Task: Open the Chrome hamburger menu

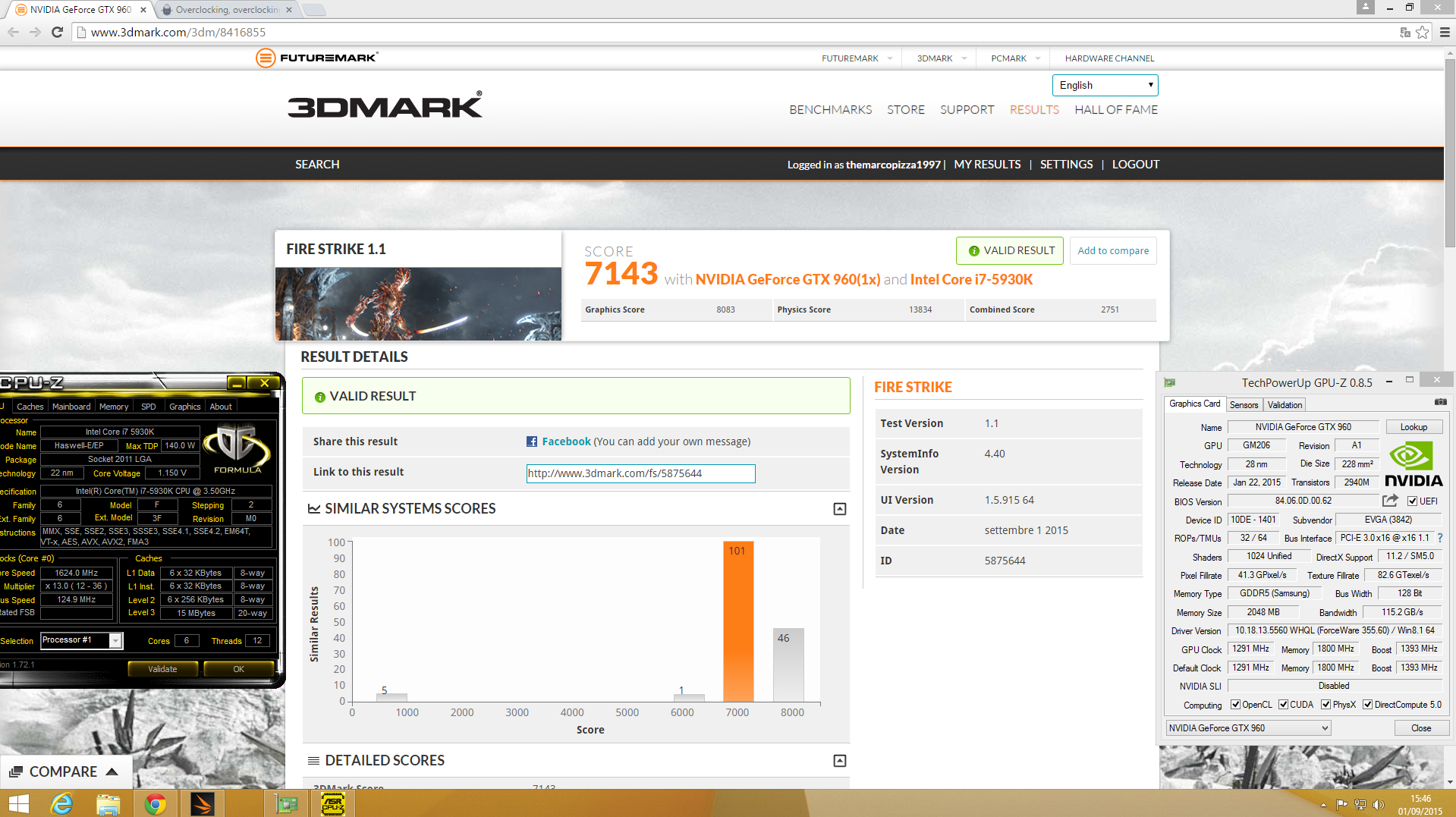Action: [1445, 32]
